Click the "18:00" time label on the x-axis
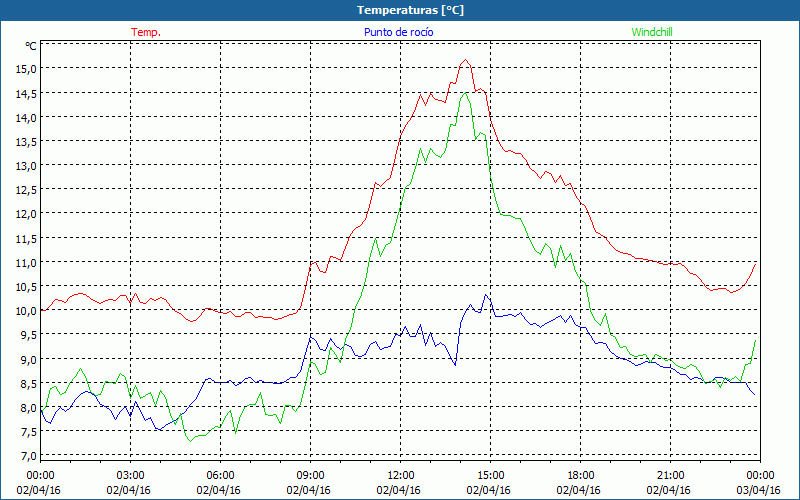This screenshot has width=800, height=500. click(580, 476)
